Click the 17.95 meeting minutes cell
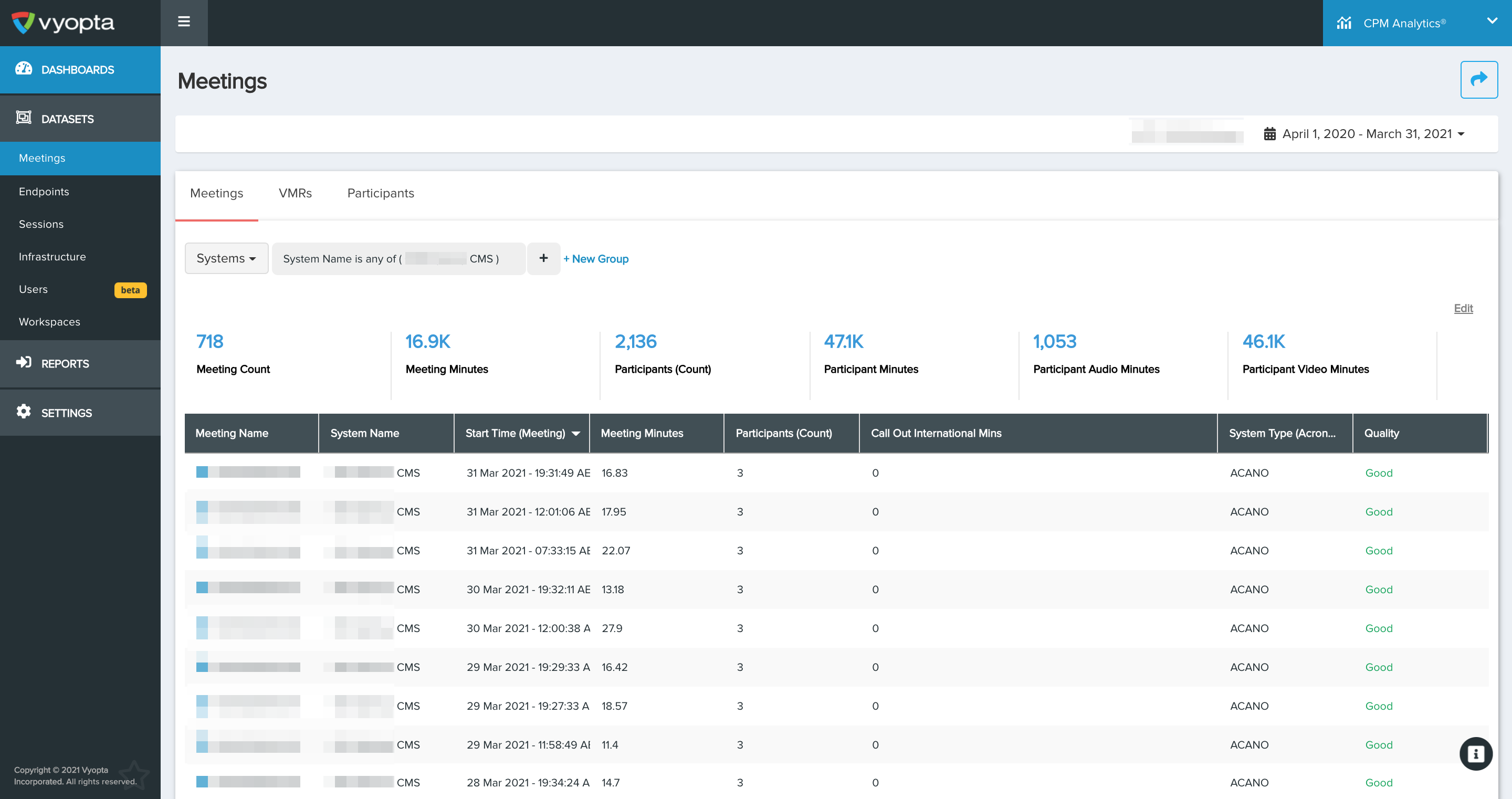Image resolution: width=1512 pixels, height=799 pixels. click(x=613, y=512)
